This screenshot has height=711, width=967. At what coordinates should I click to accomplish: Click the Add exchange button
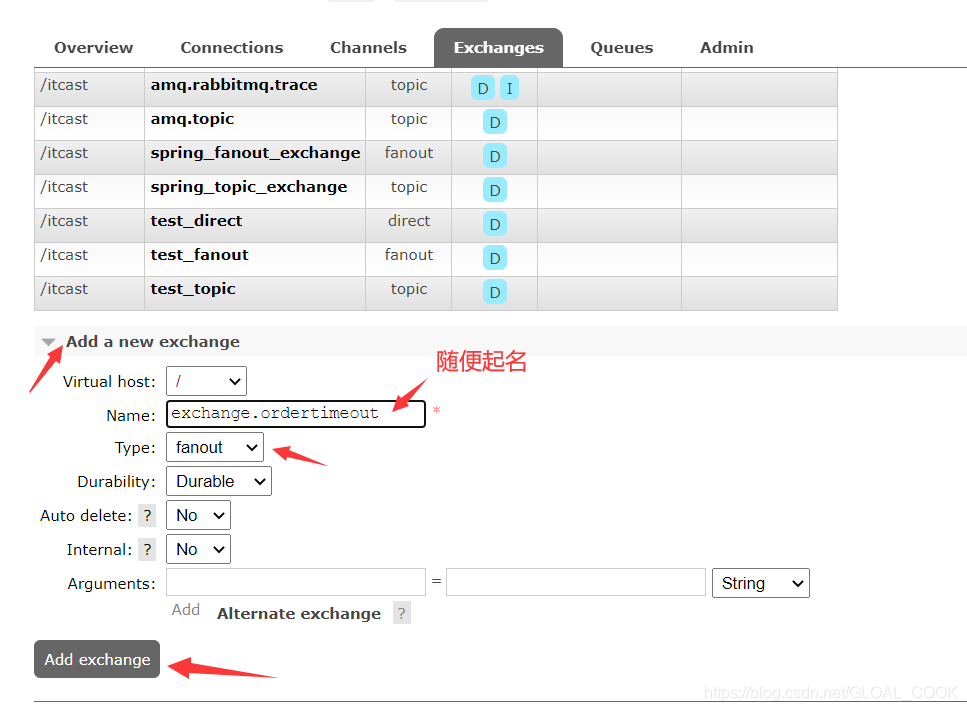[97, 659]
